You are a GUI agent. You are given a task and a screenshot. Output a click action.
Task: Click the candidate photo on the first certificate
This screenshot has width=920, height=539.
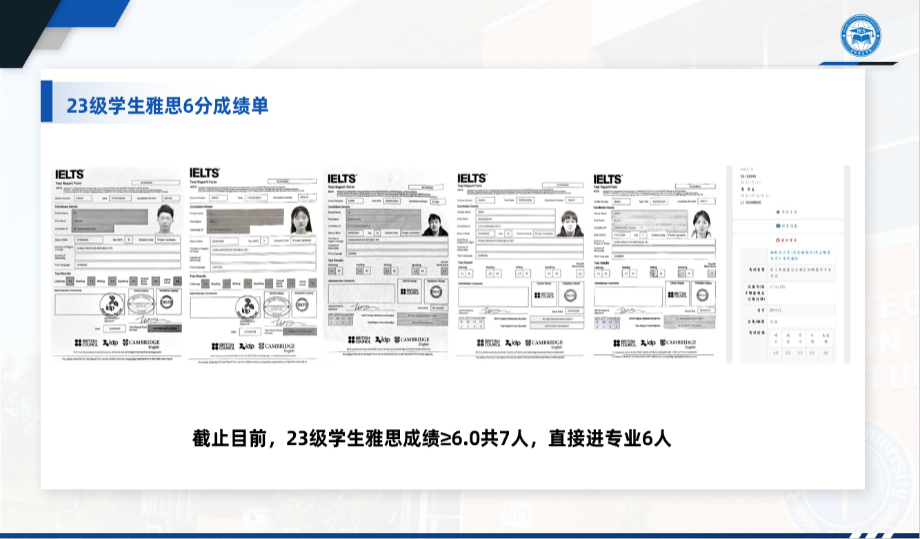[166, 219]
